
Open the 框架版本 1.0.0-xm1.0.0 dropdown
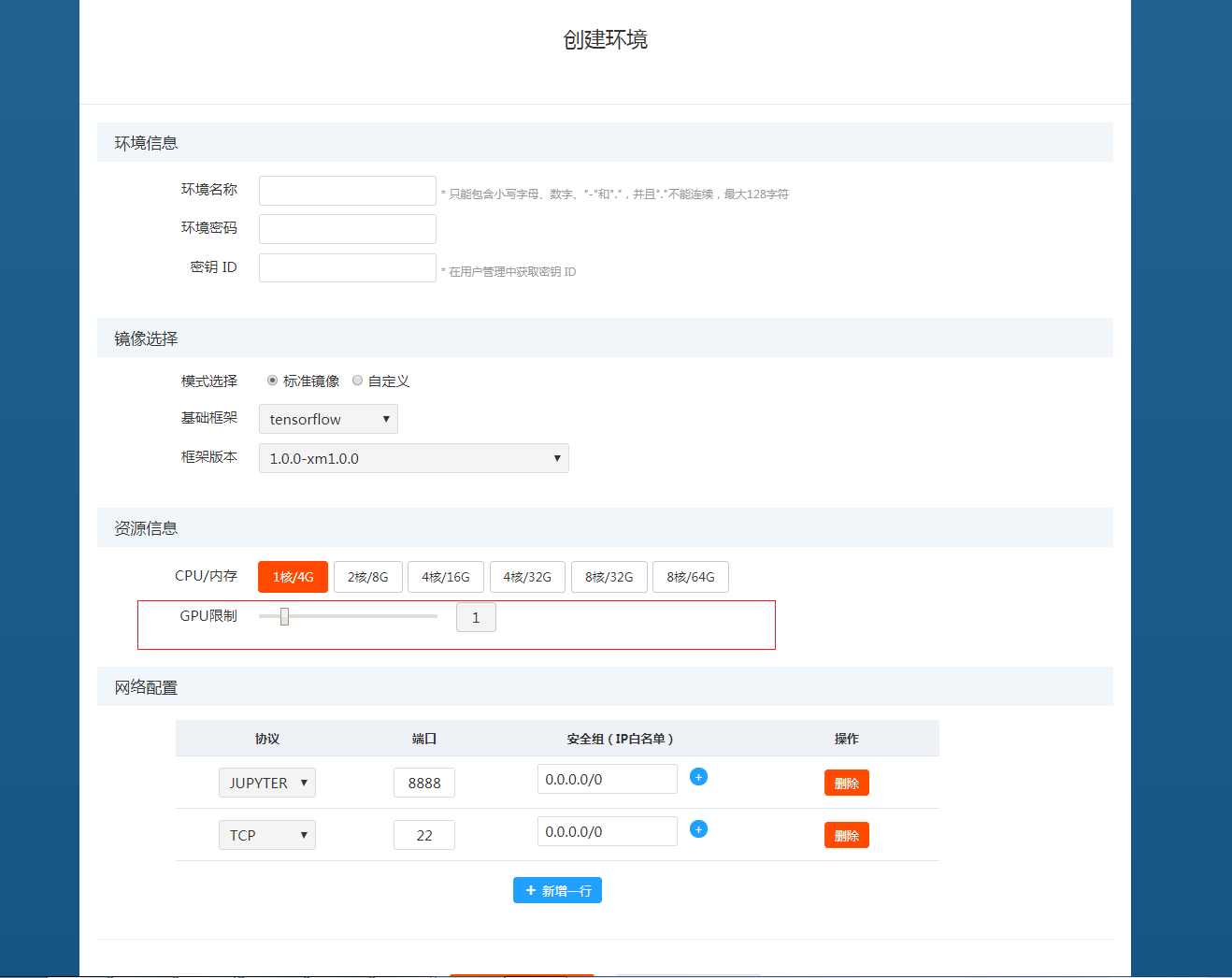coord(414,458)
